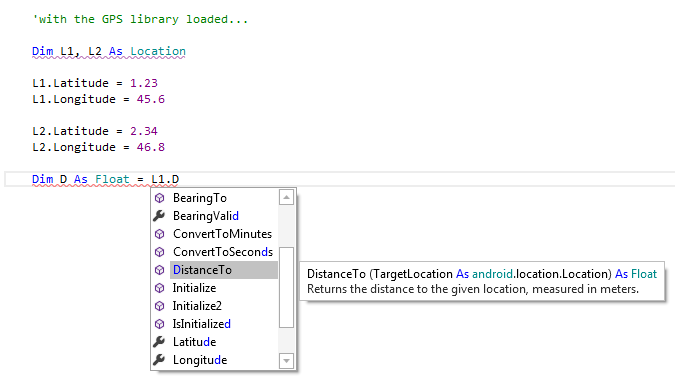The width and height of the screenshot is (675, 384).
Task: Click the DistanceTo method cube icon
Action: [x=159, y=270]
